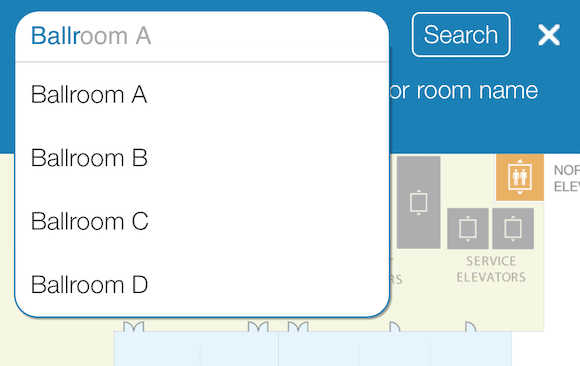The height and width of the screenshot is (366, 580).
Task: Close the search panel with the X
Action: pyautogui.click(x=549, y=35)
